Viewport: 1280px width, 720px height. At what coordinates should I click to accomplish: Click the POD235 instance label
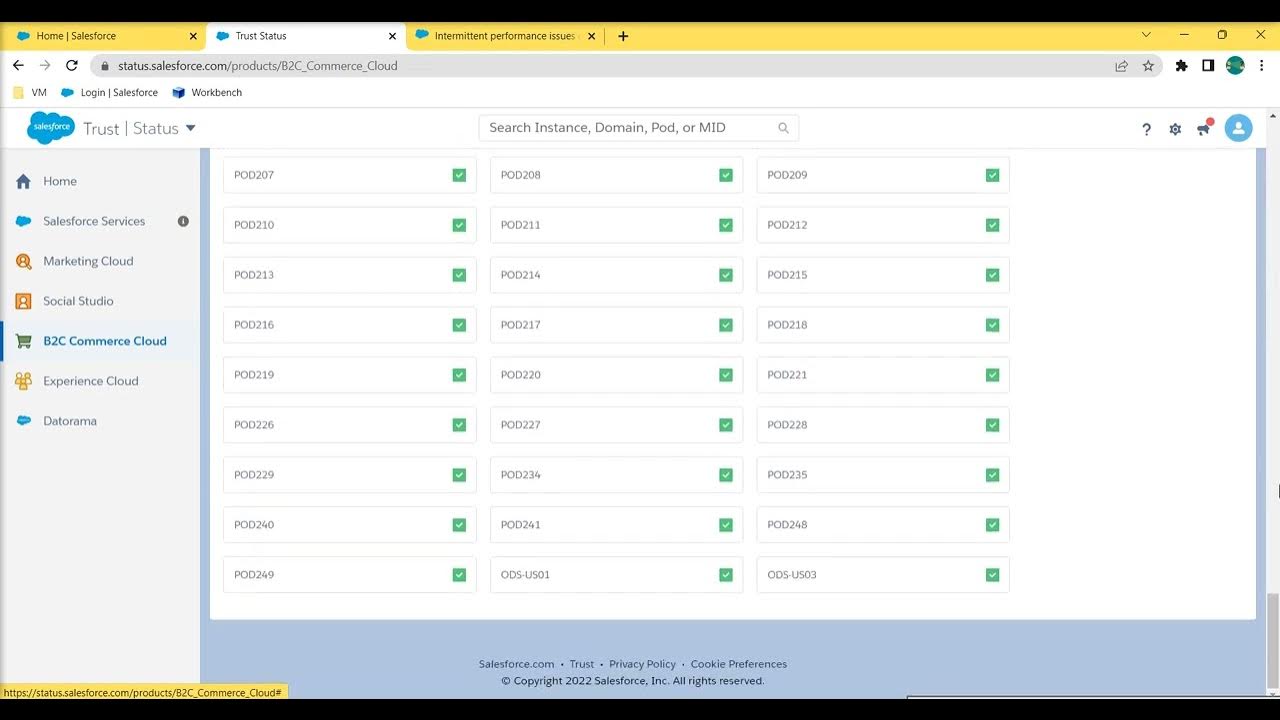[787, 475]
